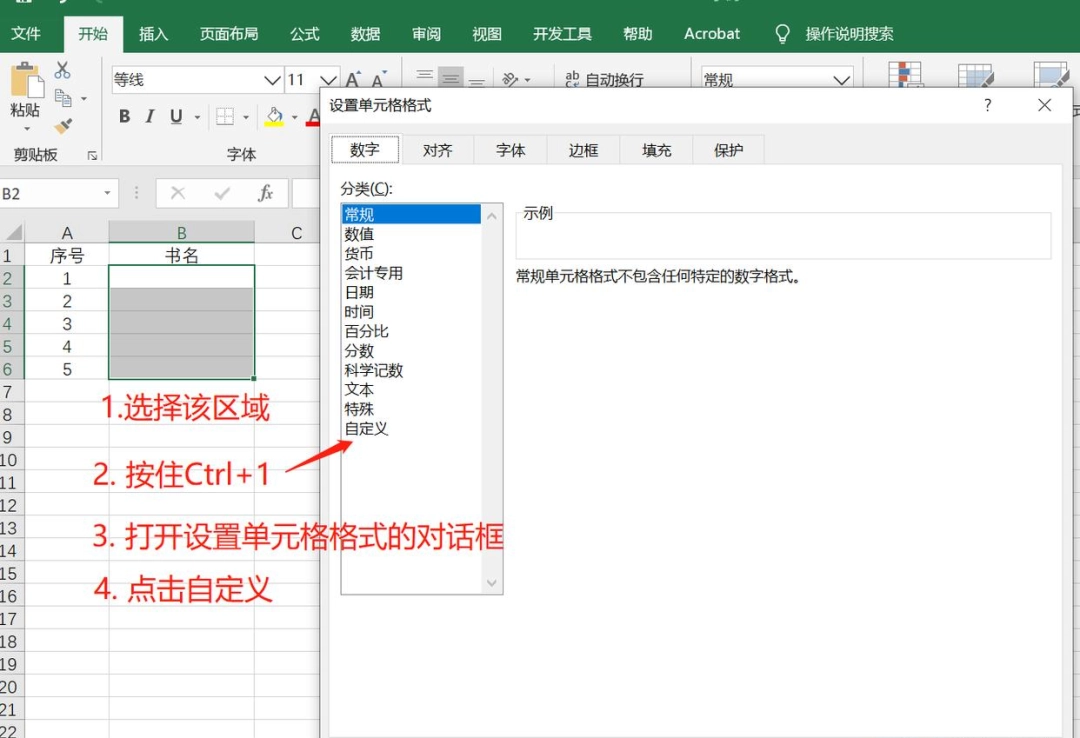This screenshot has height=738, width=1080.
Task: Open the paste options dropdown arrow
Action: pyautogui.click(x=27, y=129)
